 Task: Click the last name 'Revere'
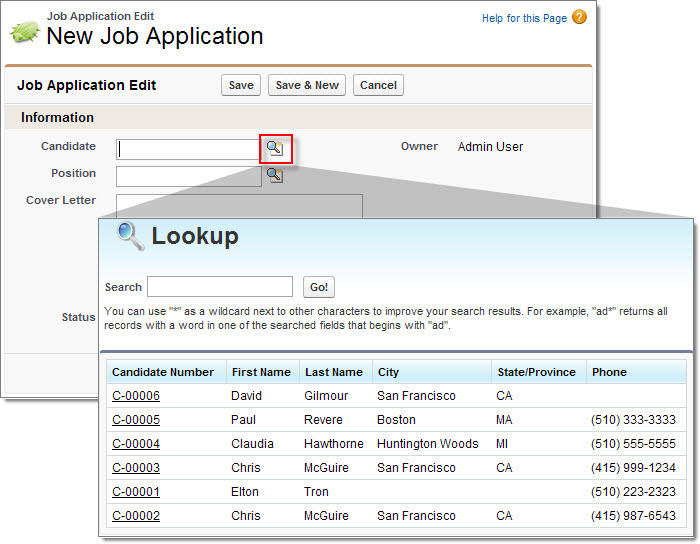coord(323,419)
